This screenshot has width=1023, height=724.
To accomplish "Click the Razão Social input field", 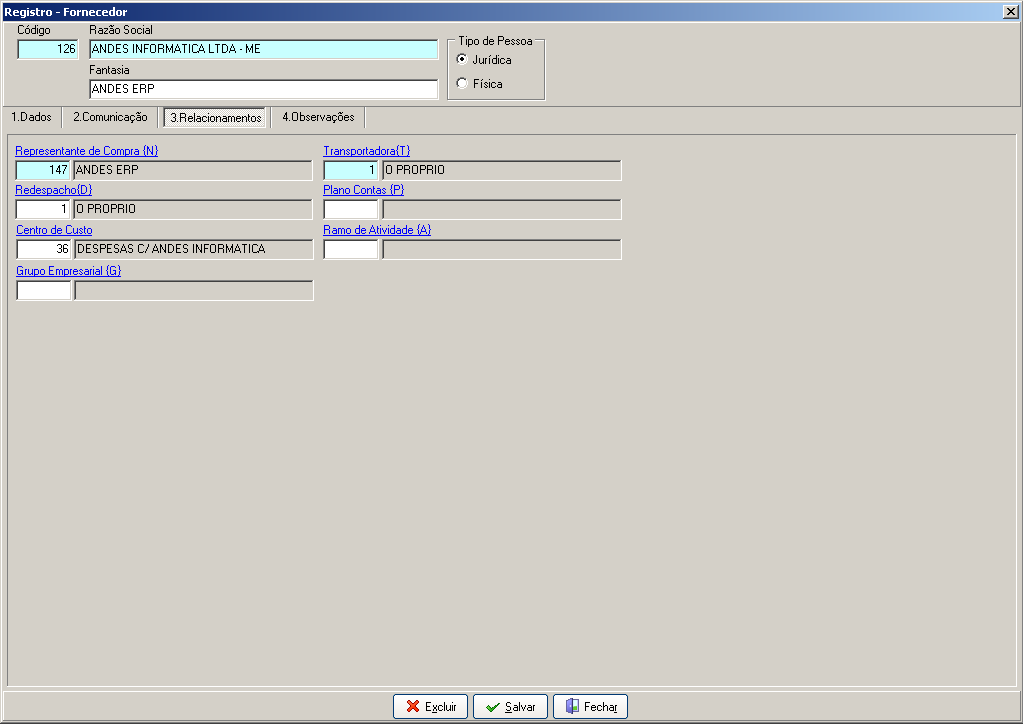I will pyautogui.click(x=264, y=49).
